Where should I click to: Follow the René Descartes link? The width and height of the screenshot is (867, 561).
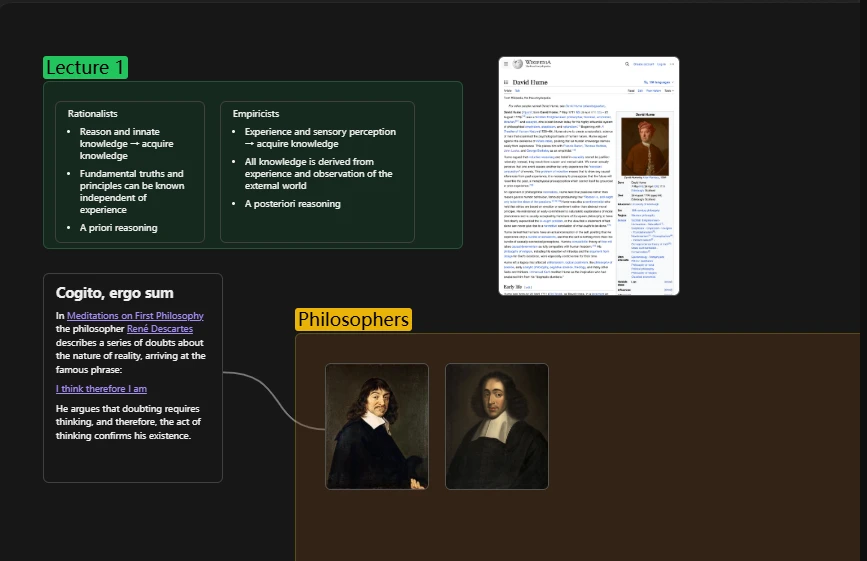click(160, 328)
